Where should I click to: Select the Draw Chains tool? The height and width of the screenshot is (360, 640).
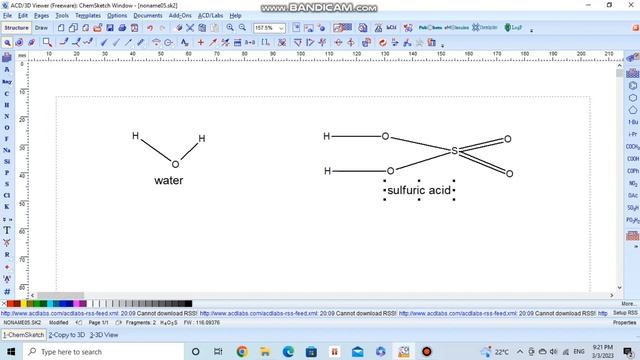pos(88,42)
